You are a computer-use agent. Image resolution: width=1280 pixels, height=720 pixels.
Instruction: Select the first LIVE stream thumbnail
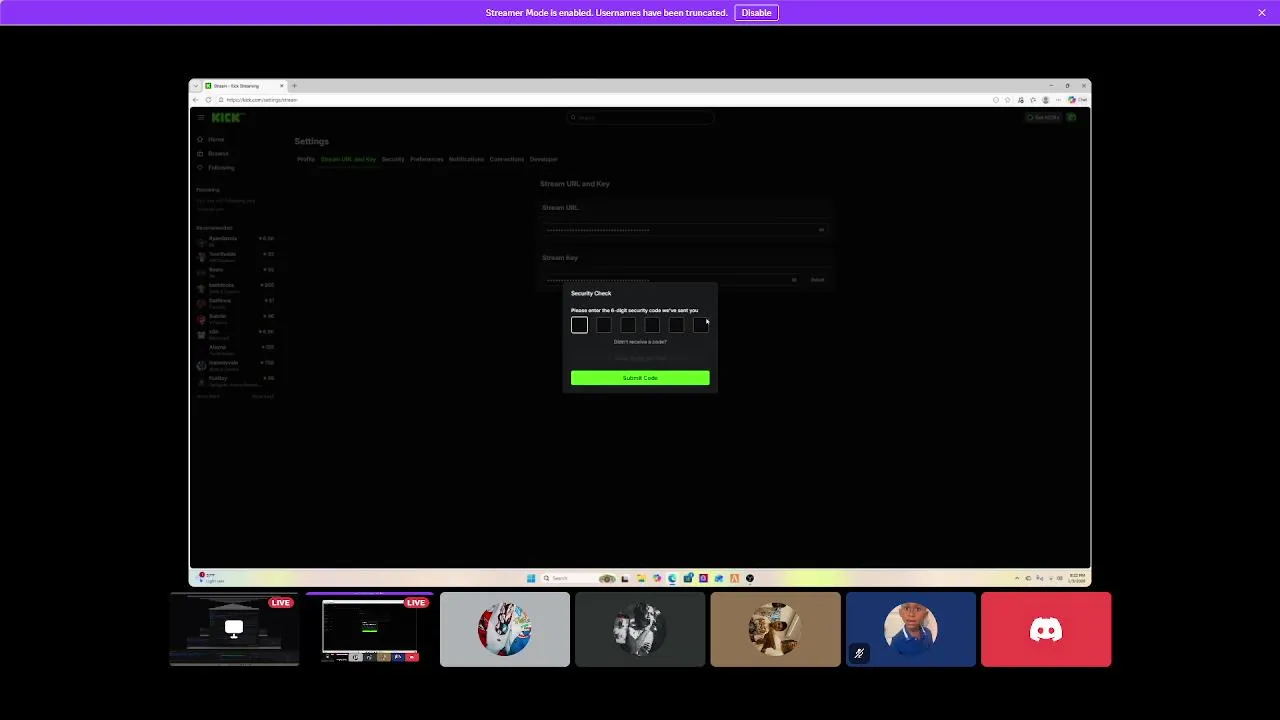coord(234,629)
